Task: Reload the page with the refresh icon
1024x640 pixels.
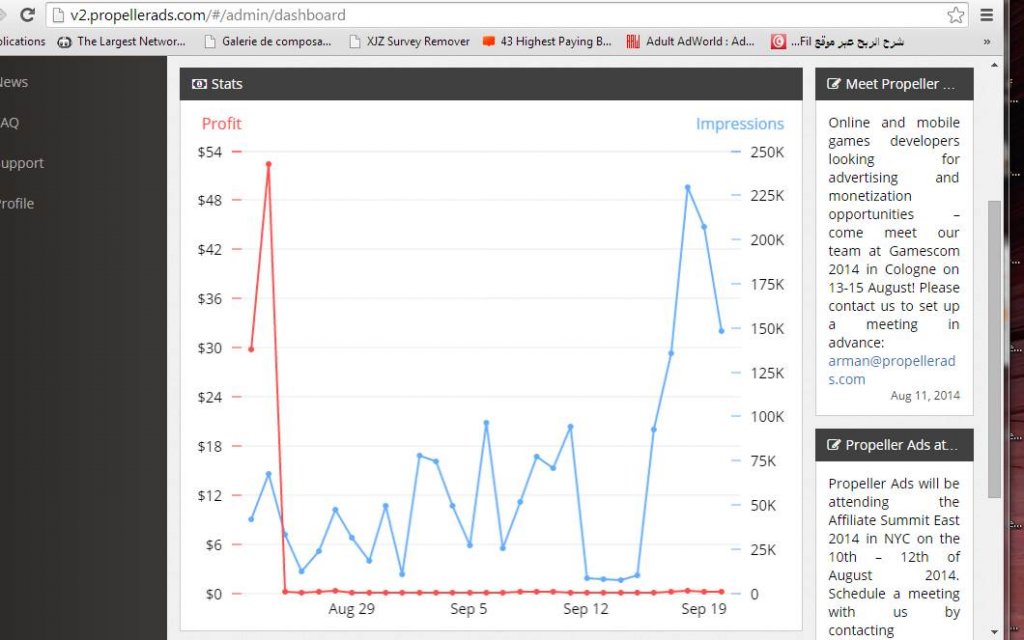Action: point(27,14)
